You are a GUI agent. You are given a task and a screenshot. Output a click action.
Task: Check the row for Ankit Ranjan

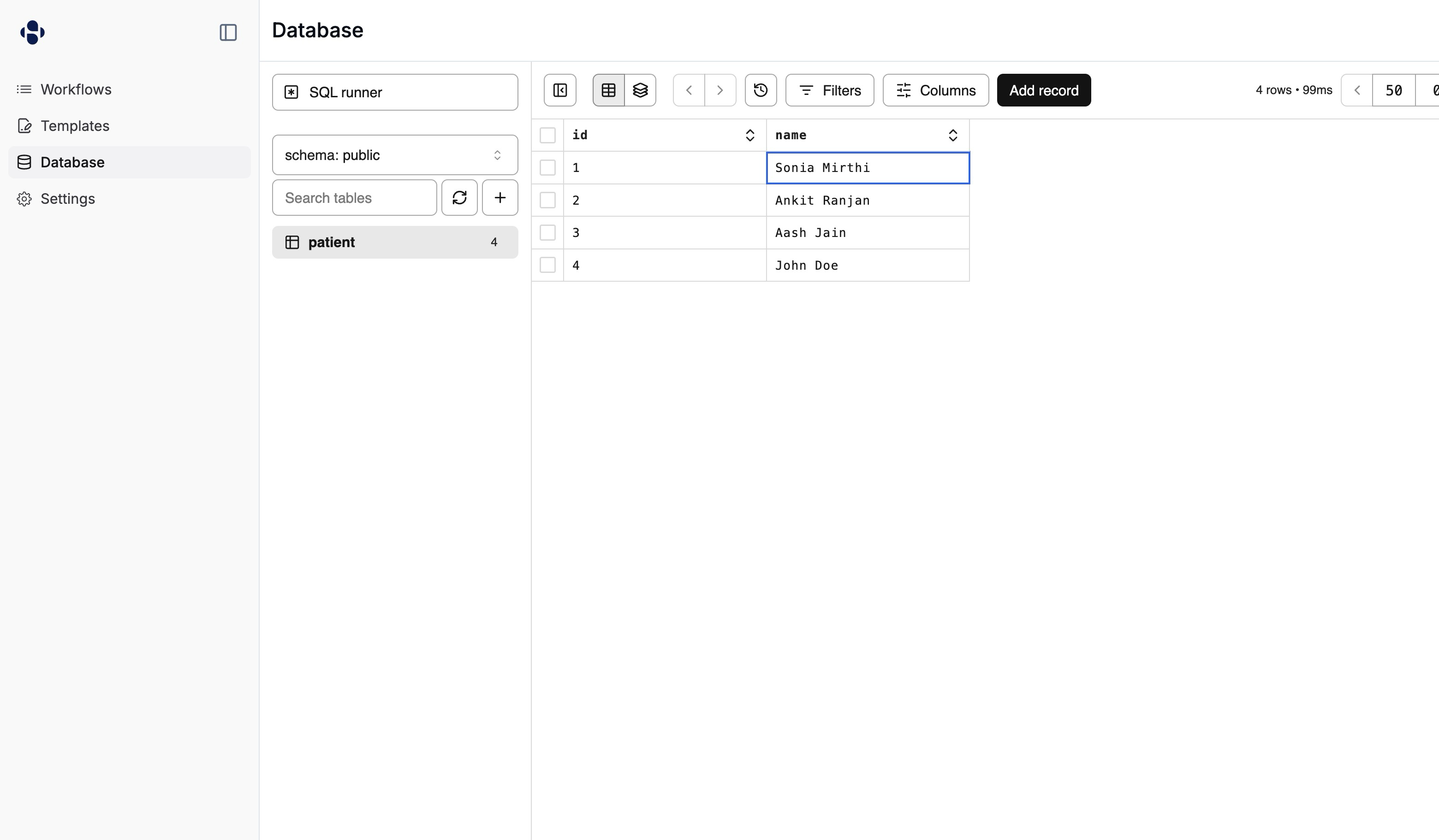tap(547, 200)
